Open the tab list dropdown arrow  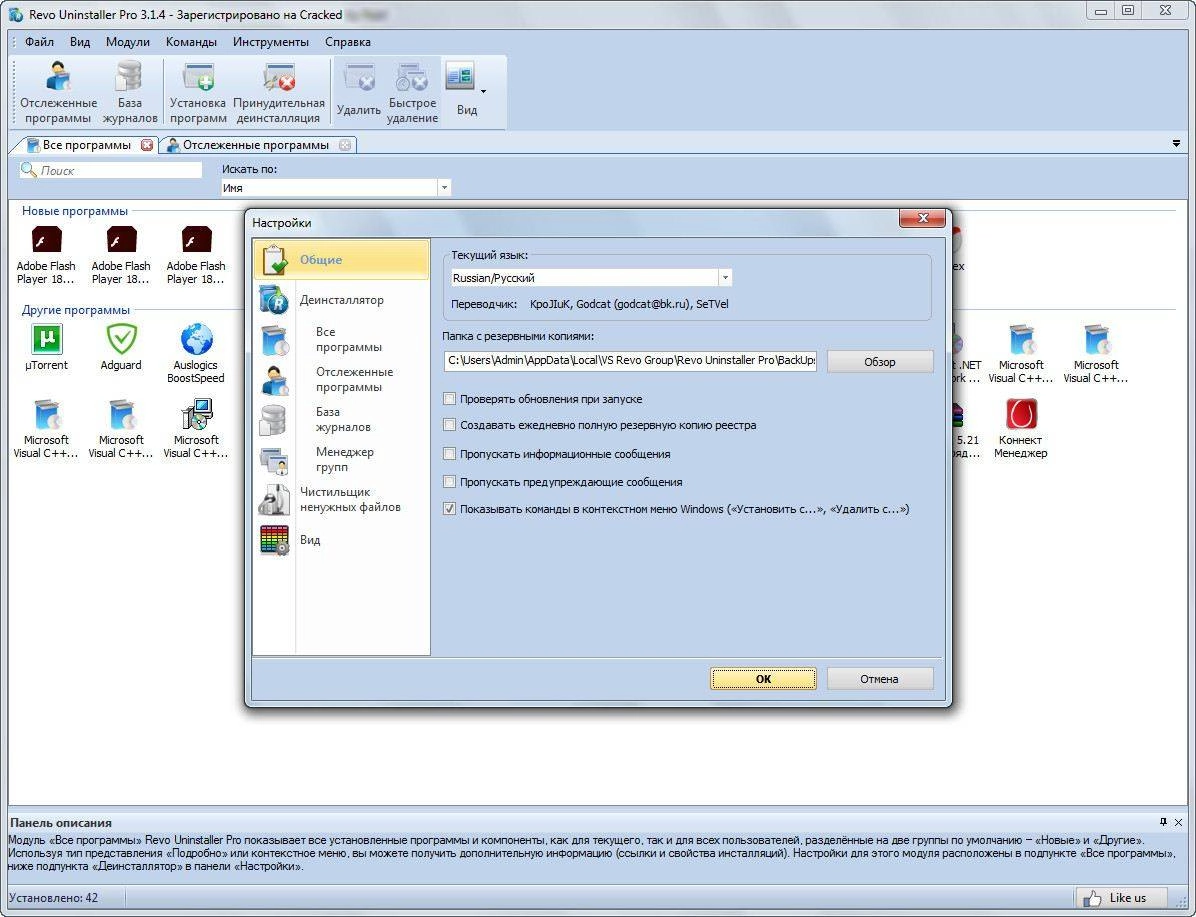point(1176,143)
